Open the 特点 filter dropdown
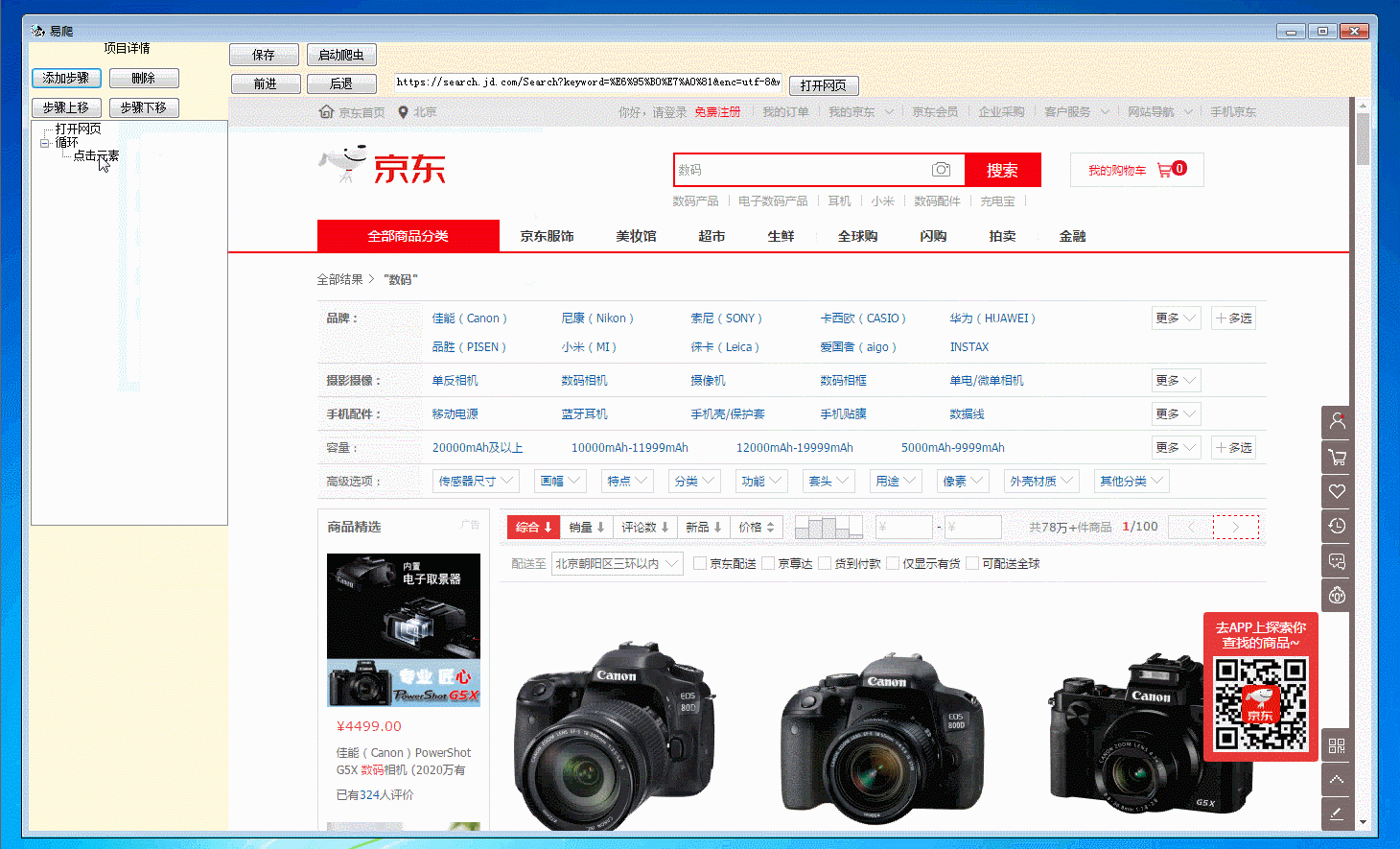The height and width of the screenshot is (849, 1400). click(x=627, y=481)
